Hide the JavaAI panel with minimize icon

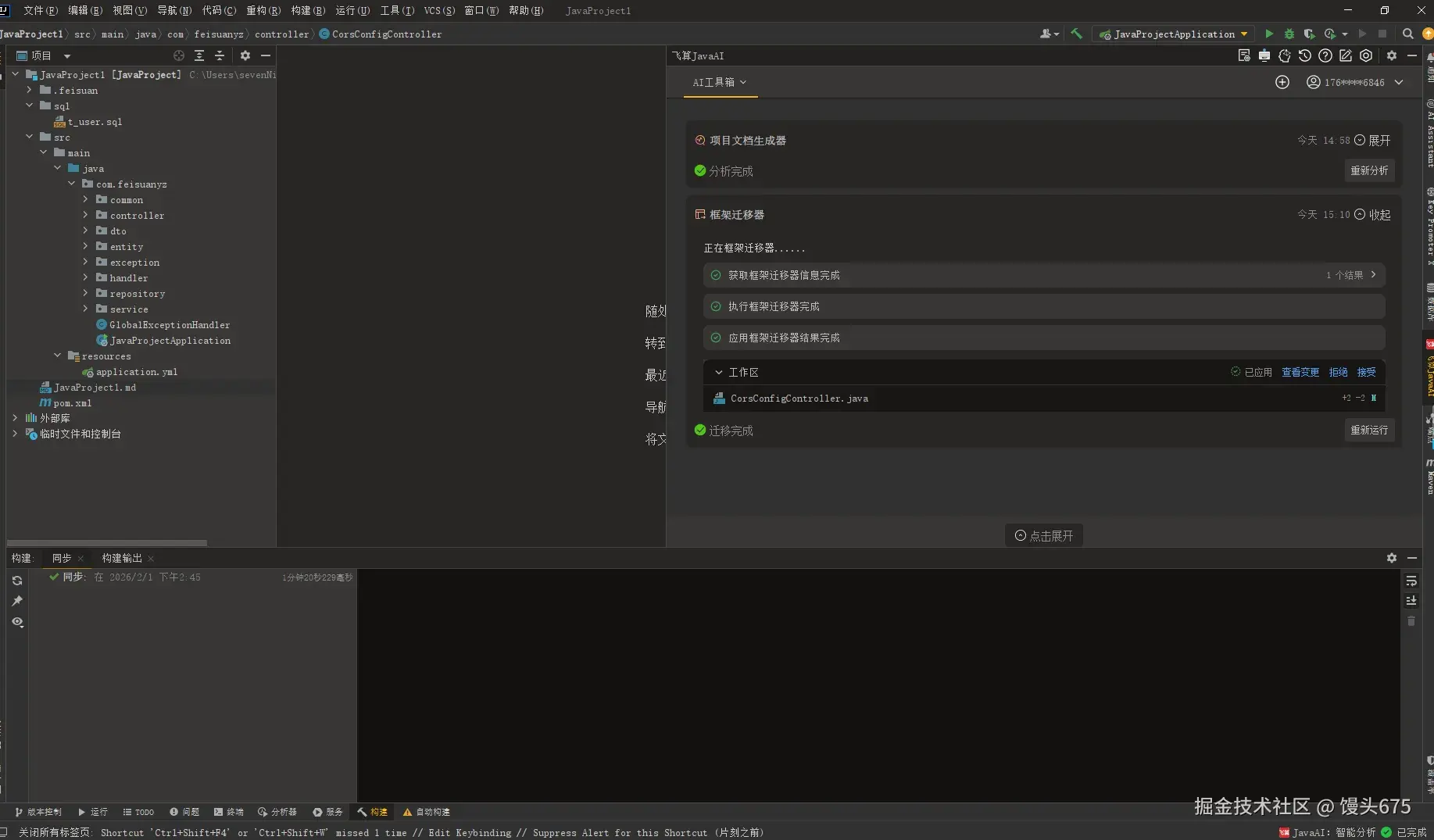coord(1412,55)
